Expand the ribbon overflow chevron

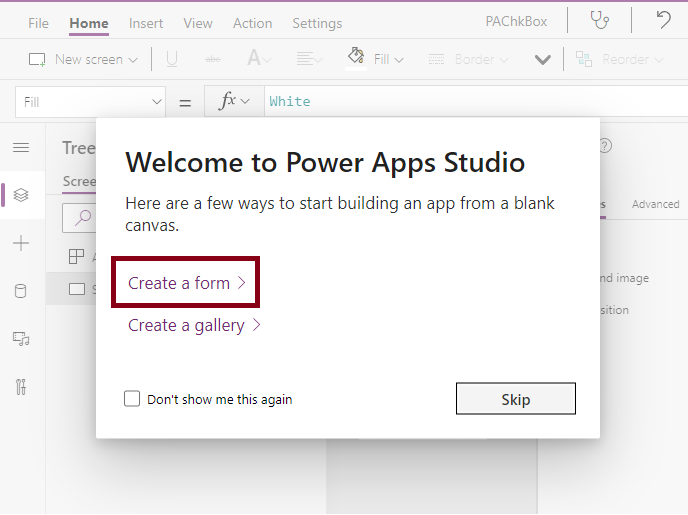pyautogui.click(x=543, y=60)
